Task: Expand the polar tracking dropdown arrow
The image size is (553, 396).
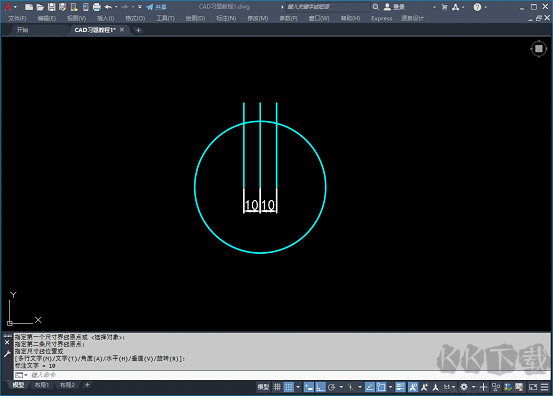Action: (341, 387)
